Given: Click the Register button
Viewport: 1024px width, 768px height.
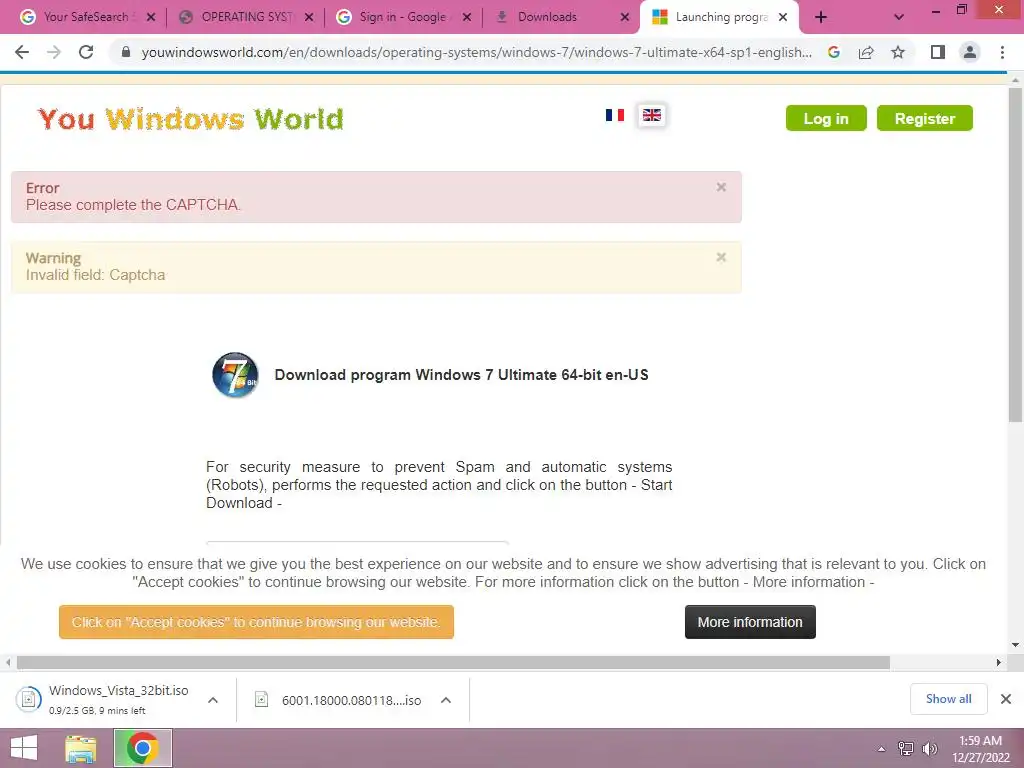Looking at the screenshot, I should pos(925,118).
